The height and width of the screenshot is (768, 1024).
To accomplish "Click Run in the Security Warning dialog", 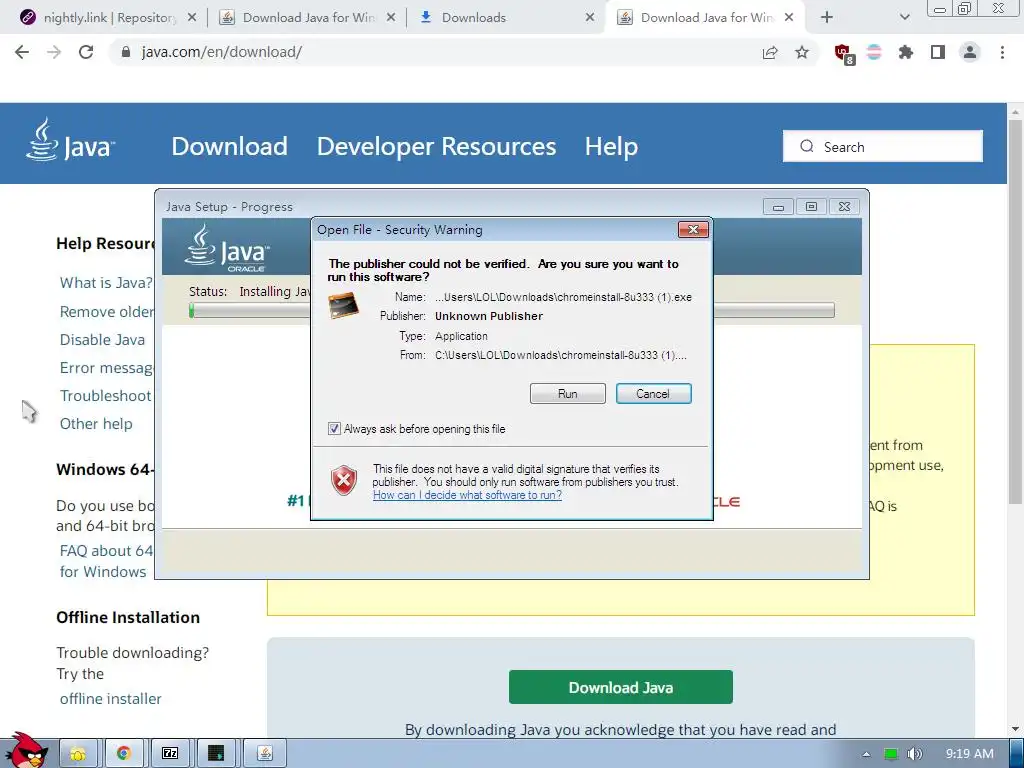I will [568, 394].
